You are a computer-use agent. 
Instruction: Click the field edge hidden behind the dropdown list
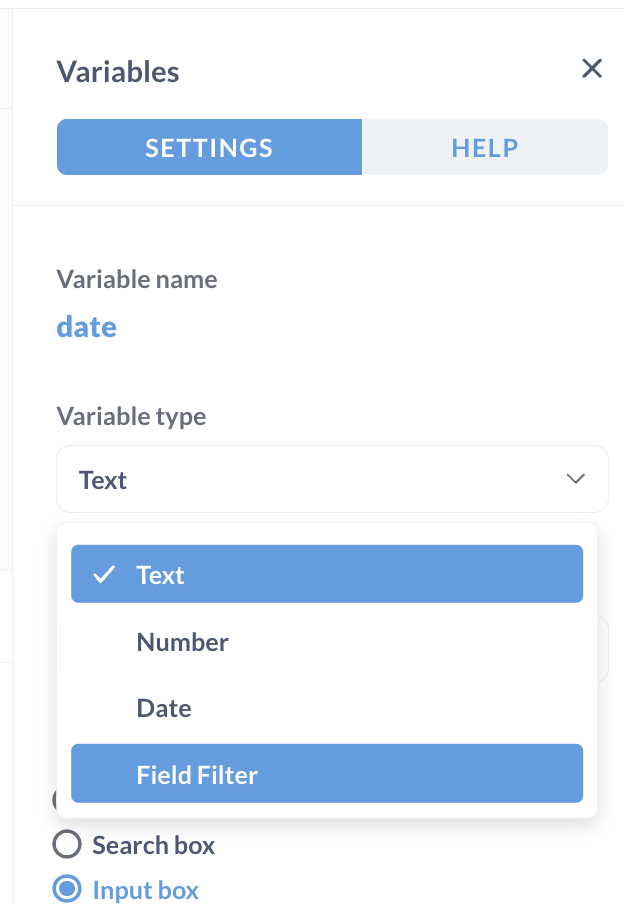pos(603,649)
